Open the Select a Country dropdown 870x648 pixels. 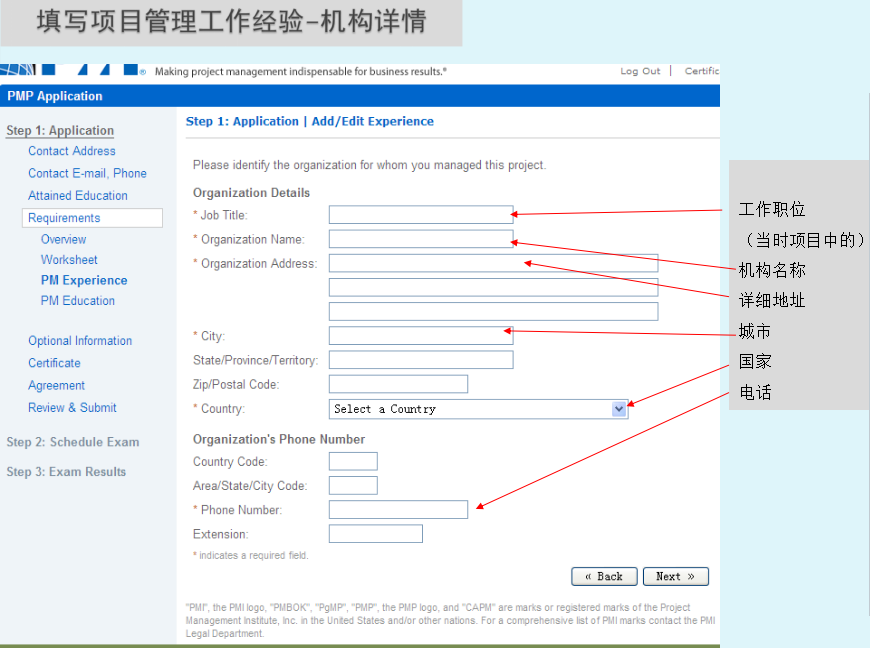(478, 408)
